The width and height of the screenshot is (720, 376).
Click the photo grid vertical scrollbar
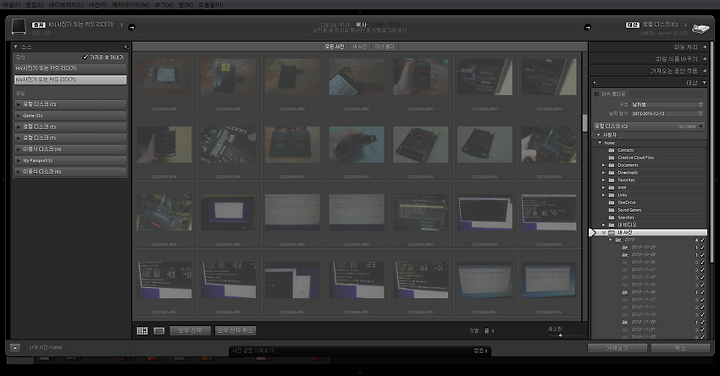point(585,123)
